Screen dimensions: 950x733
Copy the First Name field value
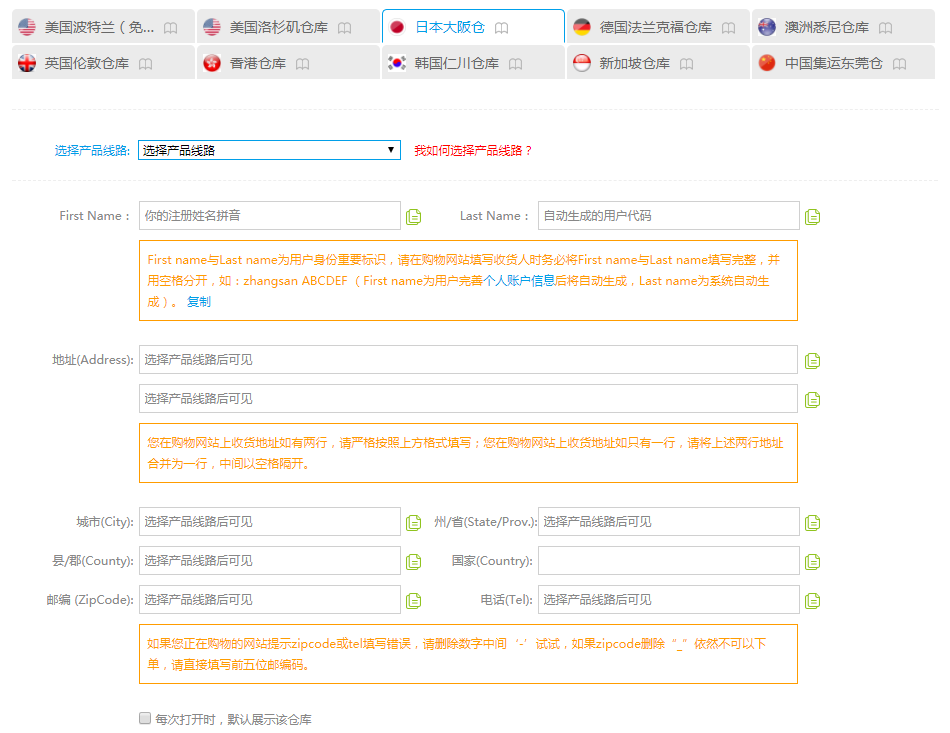click(413, 217)
